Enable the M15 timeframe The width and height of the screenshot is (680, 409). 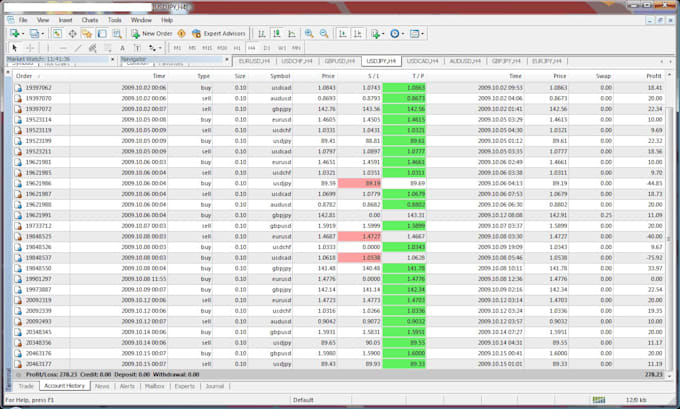207,47
